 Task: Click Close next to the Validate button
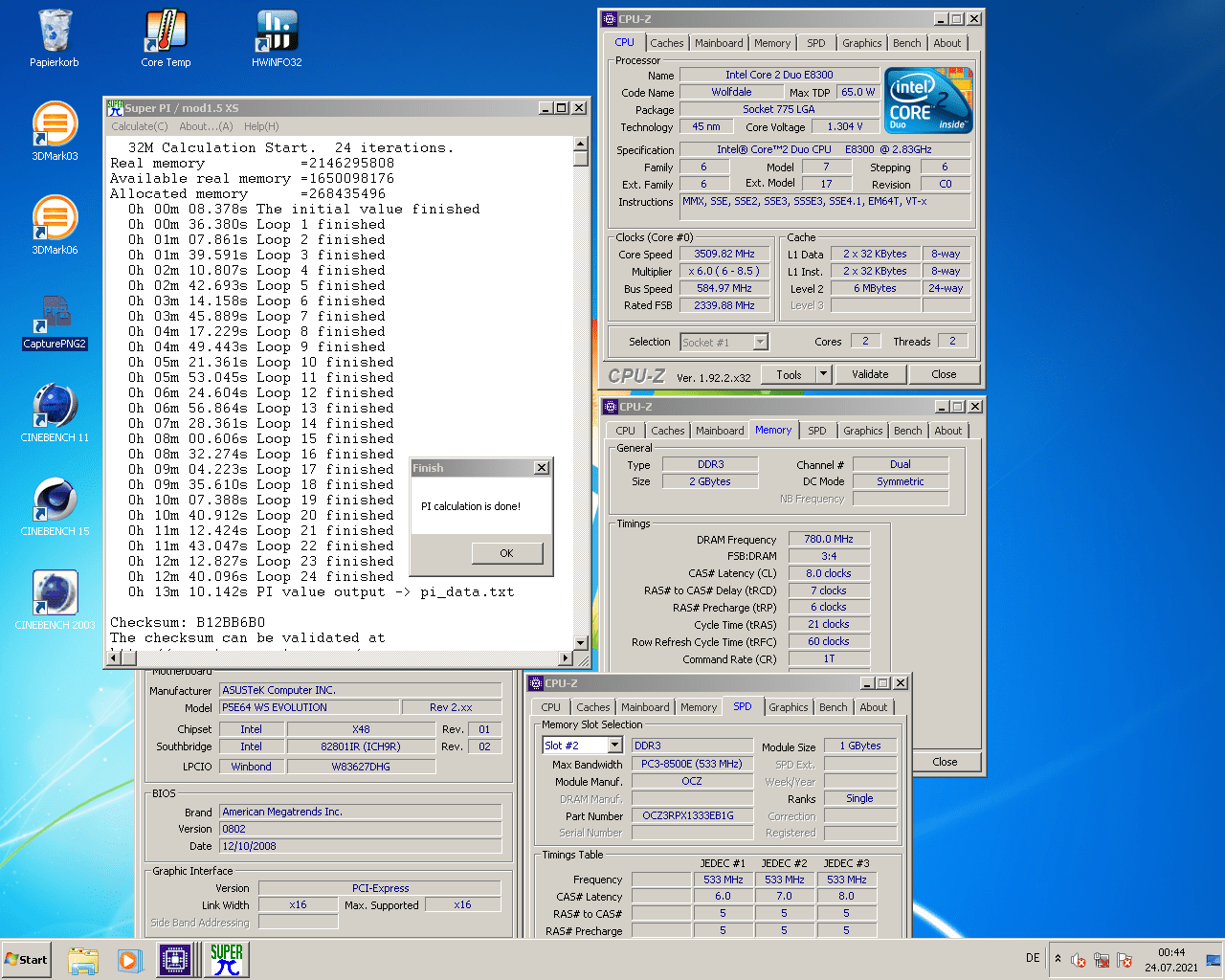[944, 374]
